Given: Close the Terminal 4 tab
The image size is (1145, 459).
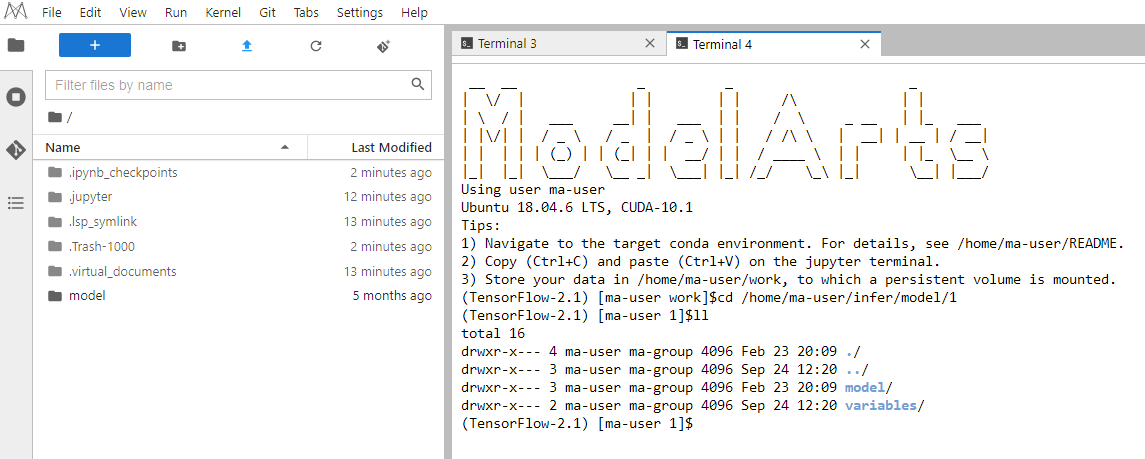Looking at the screenshot, I should (x=865, y=44).
